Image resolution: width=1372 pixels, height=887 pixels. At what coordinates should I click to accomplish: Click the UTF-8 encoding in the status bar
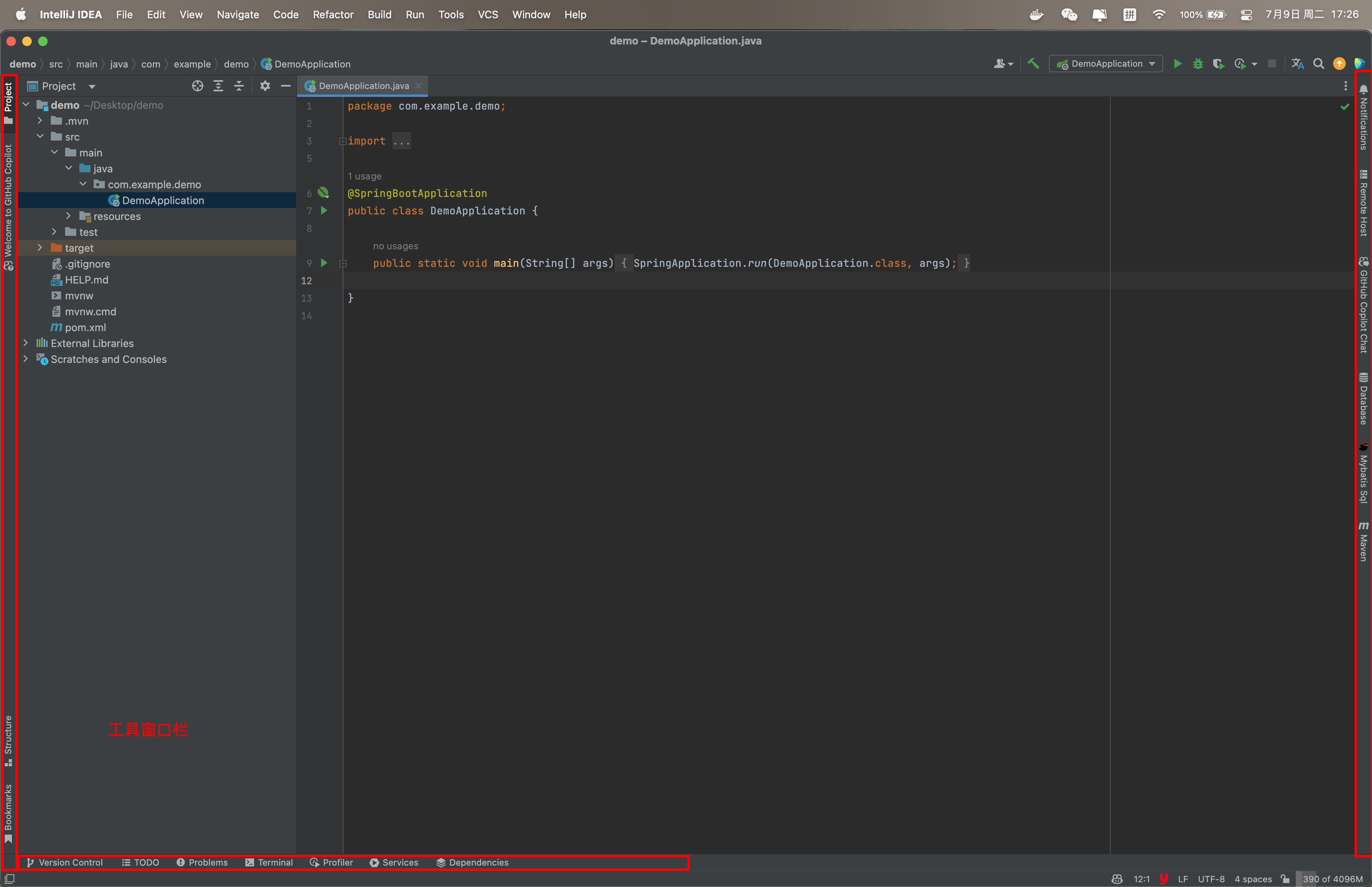coord(1211,879)
